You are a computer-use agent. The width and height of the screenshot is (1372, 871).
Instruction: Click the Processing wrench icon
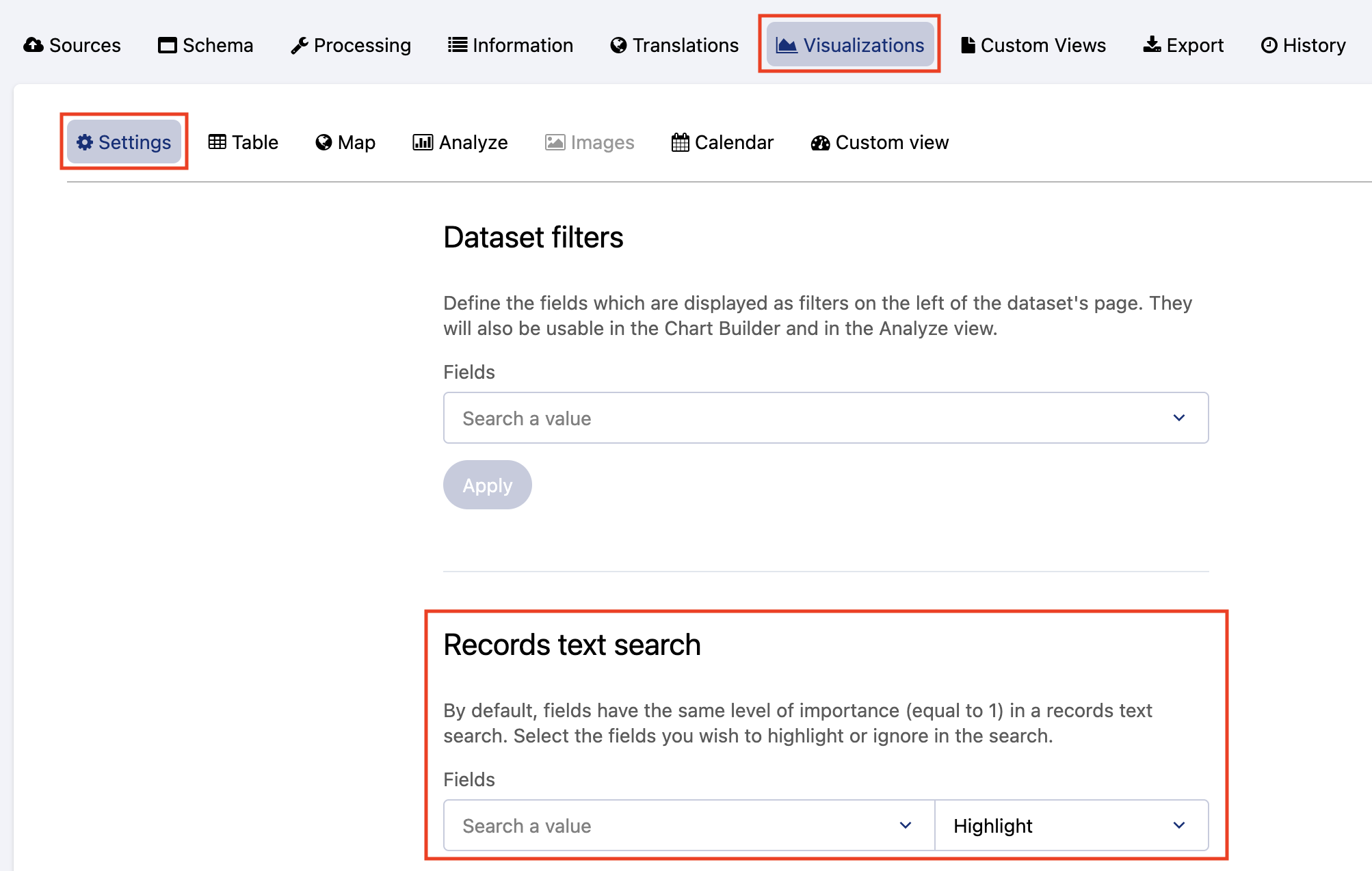(x=299, y=46)
